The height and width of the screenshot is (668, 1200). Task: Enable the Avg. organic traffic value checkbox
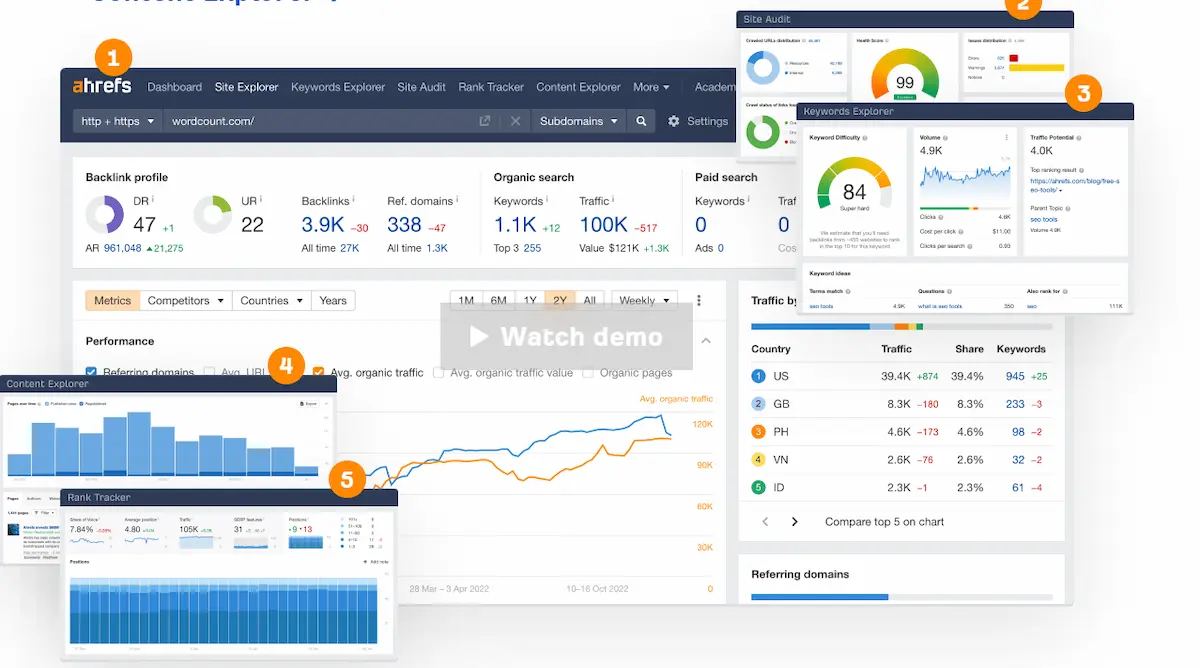439,373
